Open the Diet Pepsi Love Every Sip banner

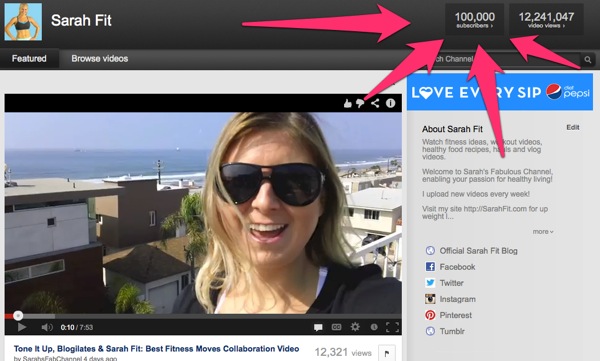pyautogui.click(x=500, y=92)
